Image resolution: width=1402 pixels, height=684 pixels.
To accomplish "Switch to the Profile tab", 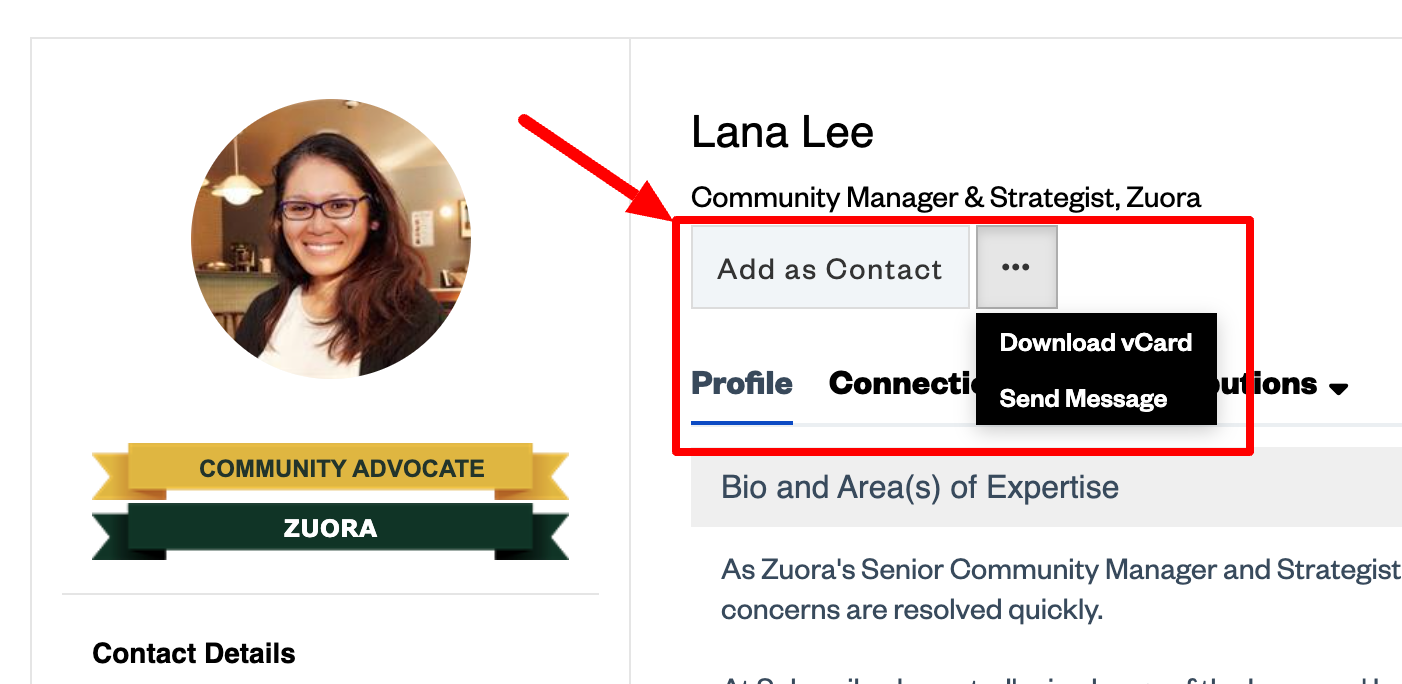I will (x=742, y=384).
